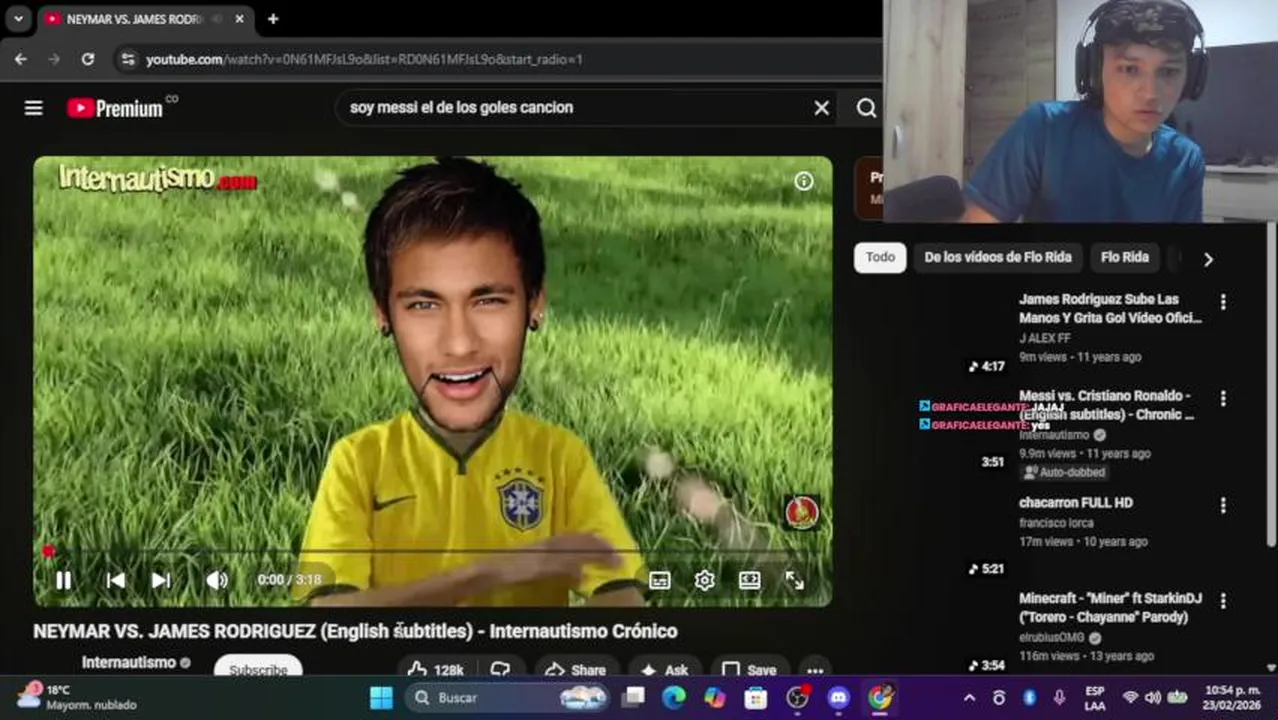
Task: Click 'J ALEX FF' channel name
Action: click(x=1045, y=338)
